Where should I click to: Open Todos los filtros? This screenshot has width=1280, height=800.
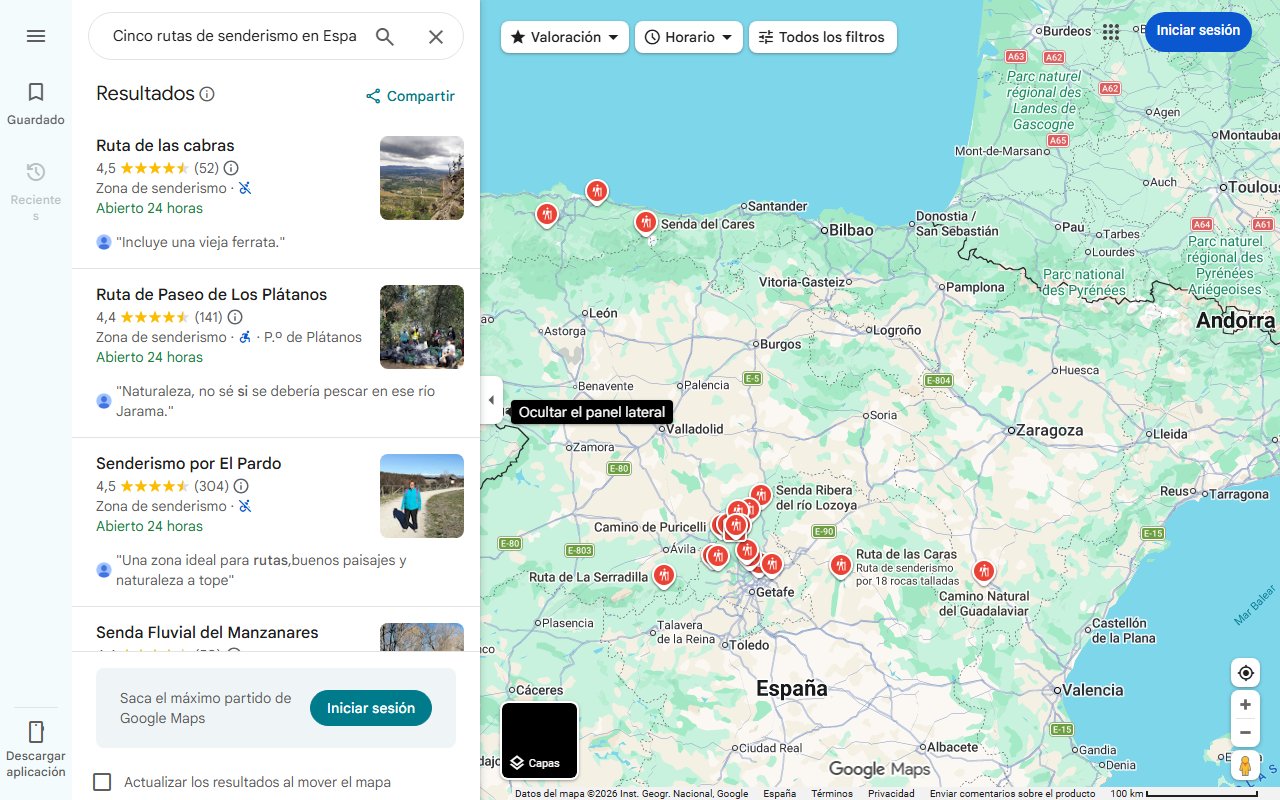pos(824,36)
